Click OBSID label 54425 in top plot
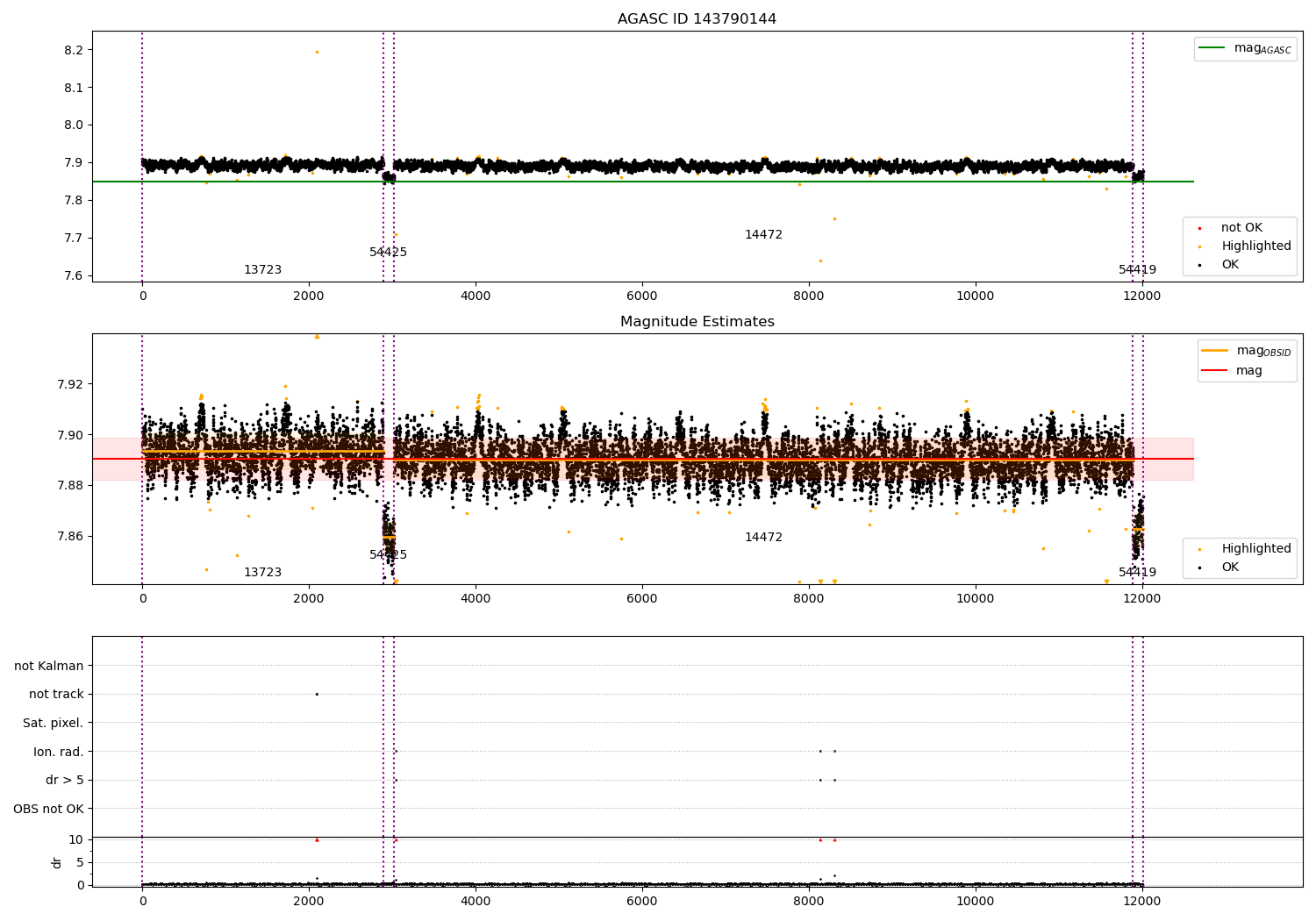This screenshot has height=921, width=1316. click(x=388, y=253)
